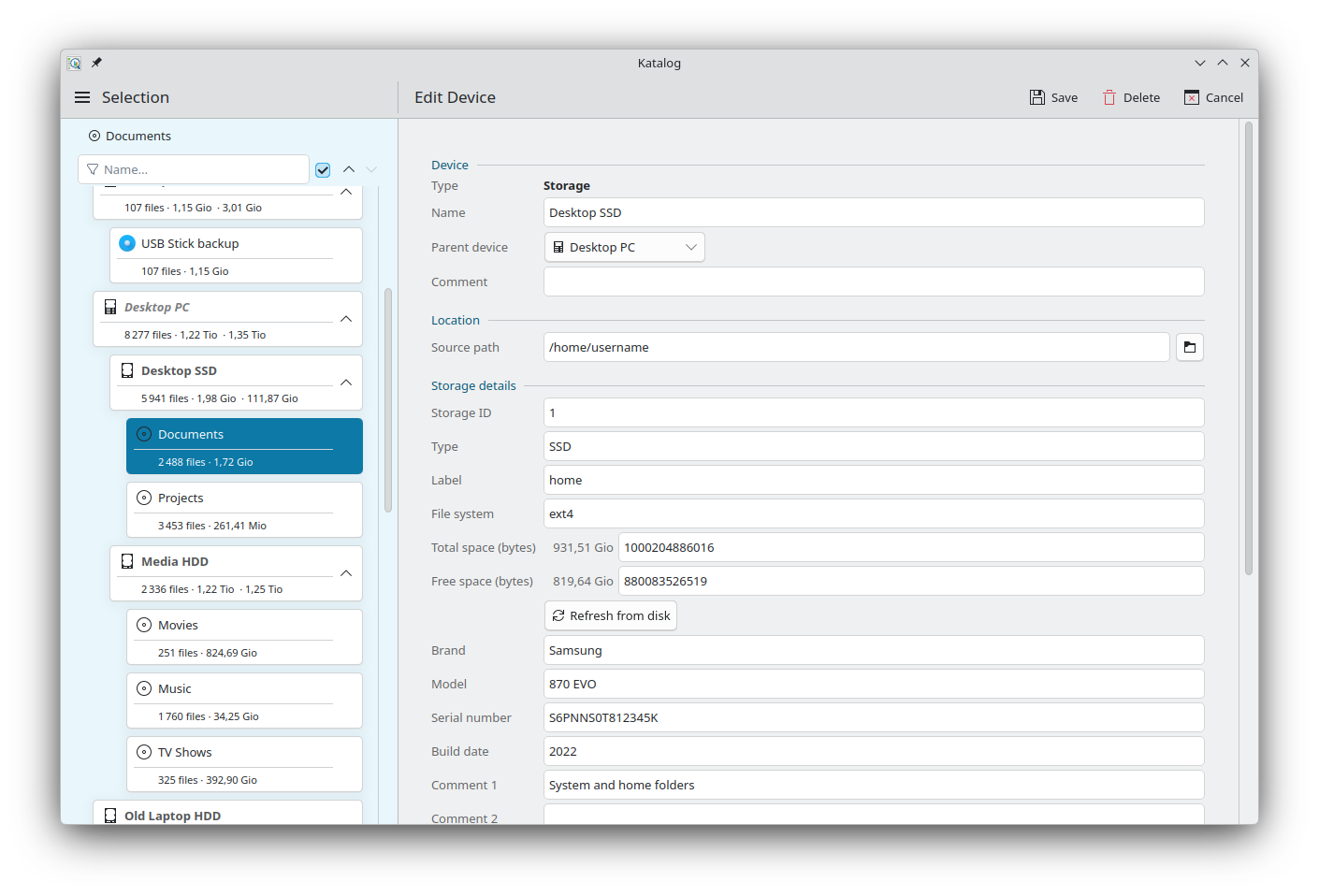Select the USB Stick backup radio indicator
This screenshot has width=1319, height=896.
(127, 243)
